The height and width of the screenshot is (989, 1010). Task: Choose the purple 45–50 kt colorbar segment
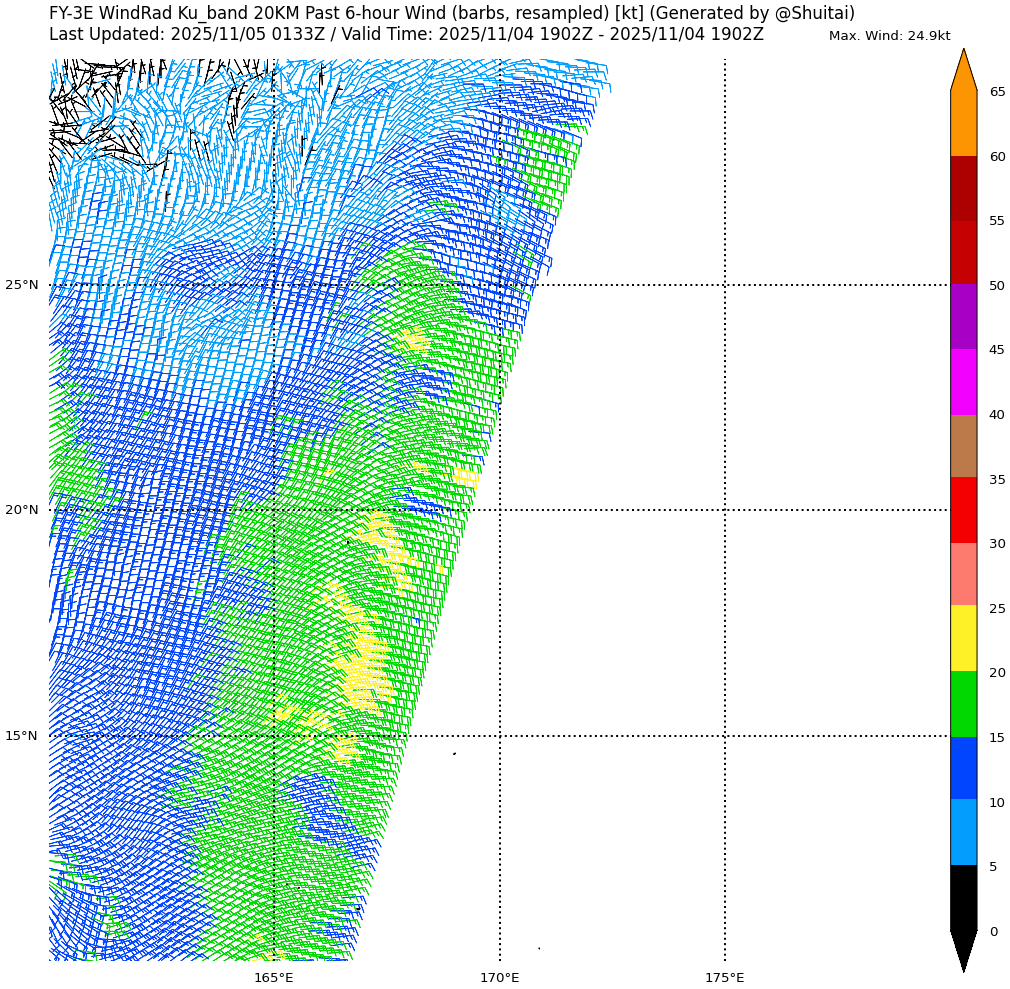coord(963,317)
